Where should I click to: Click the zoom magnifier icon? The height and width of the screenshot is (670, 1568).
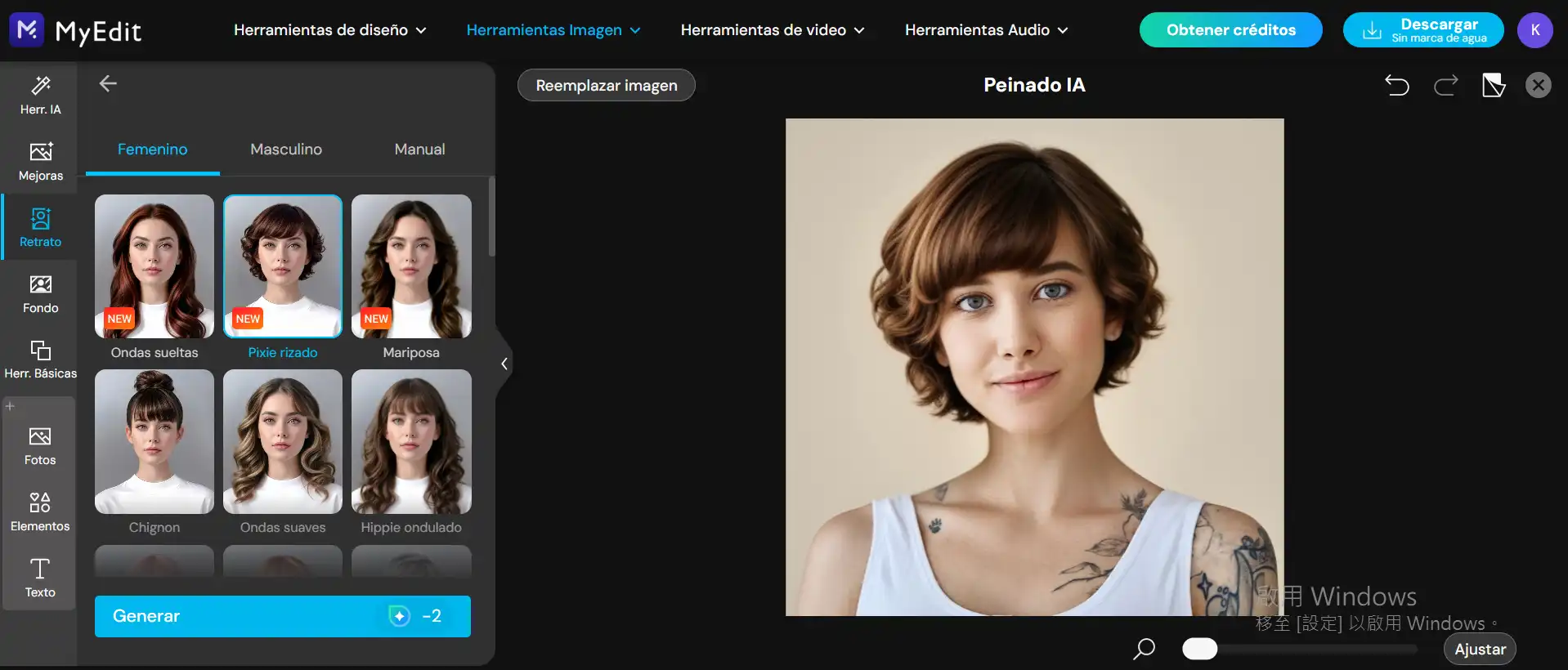[x=1145, y=649]
